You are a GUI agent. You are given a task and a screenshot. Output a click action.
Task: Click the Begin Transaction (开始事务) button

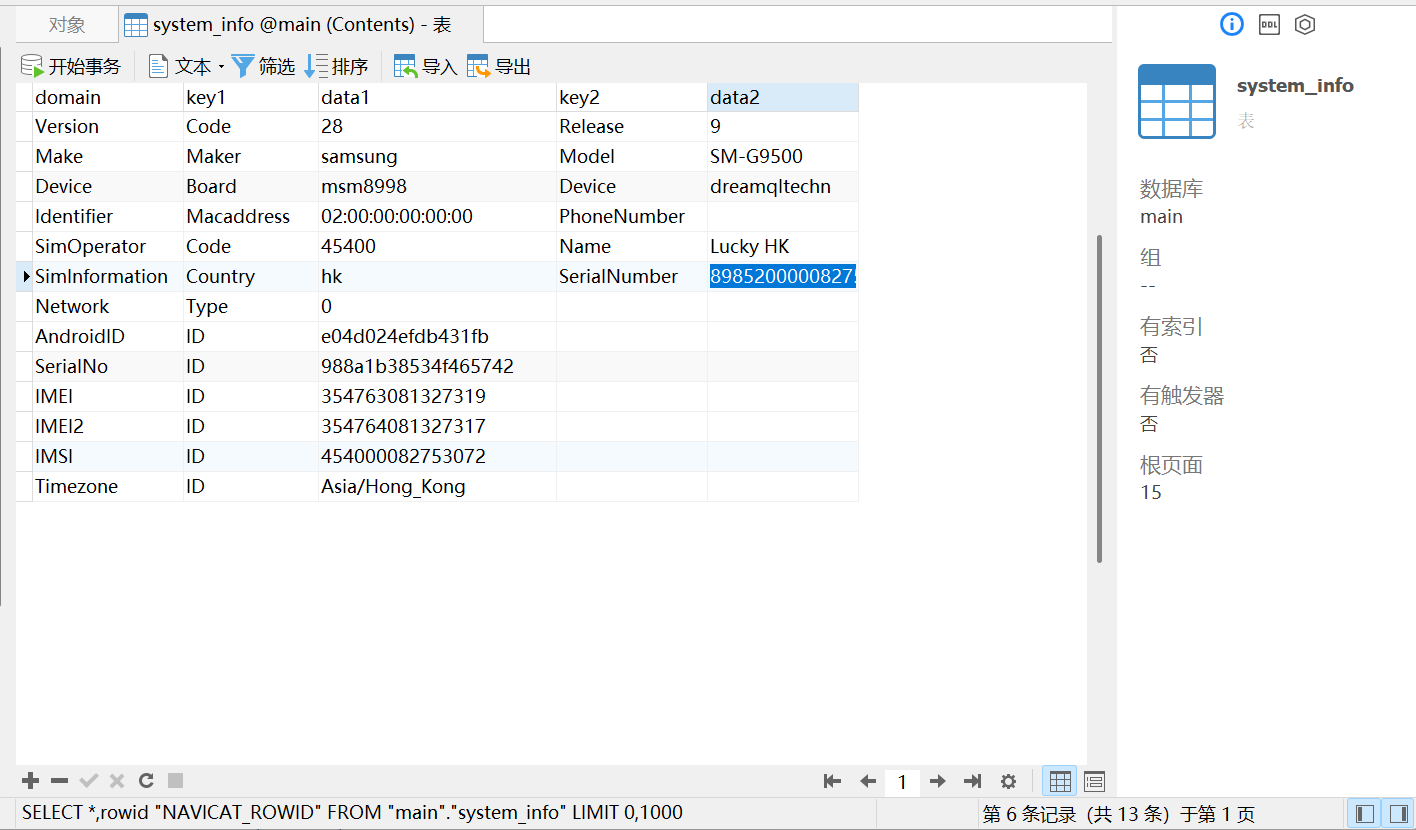(71, 67)
